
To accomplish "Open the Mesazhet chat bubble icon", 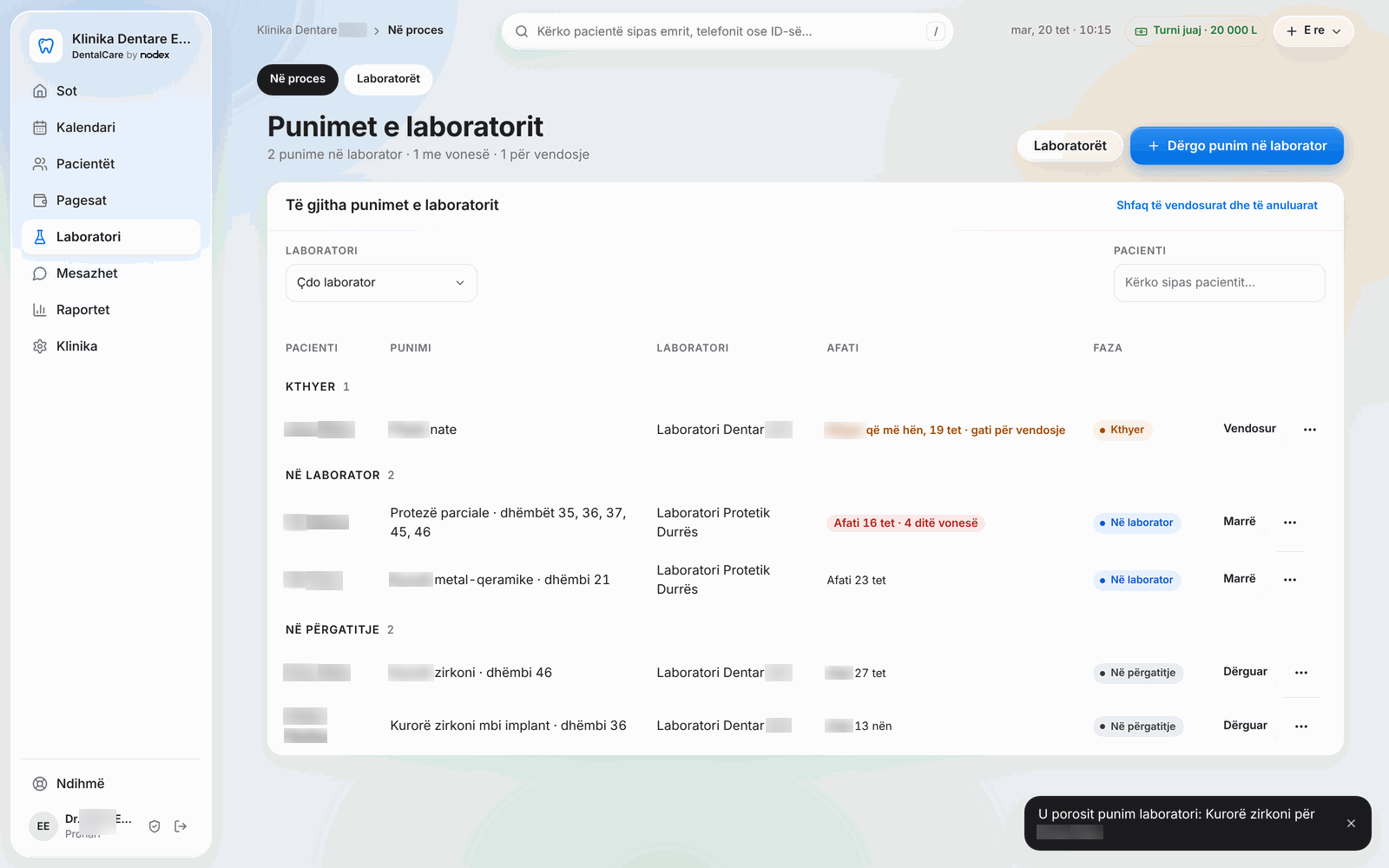I will [x=40, y=273].
